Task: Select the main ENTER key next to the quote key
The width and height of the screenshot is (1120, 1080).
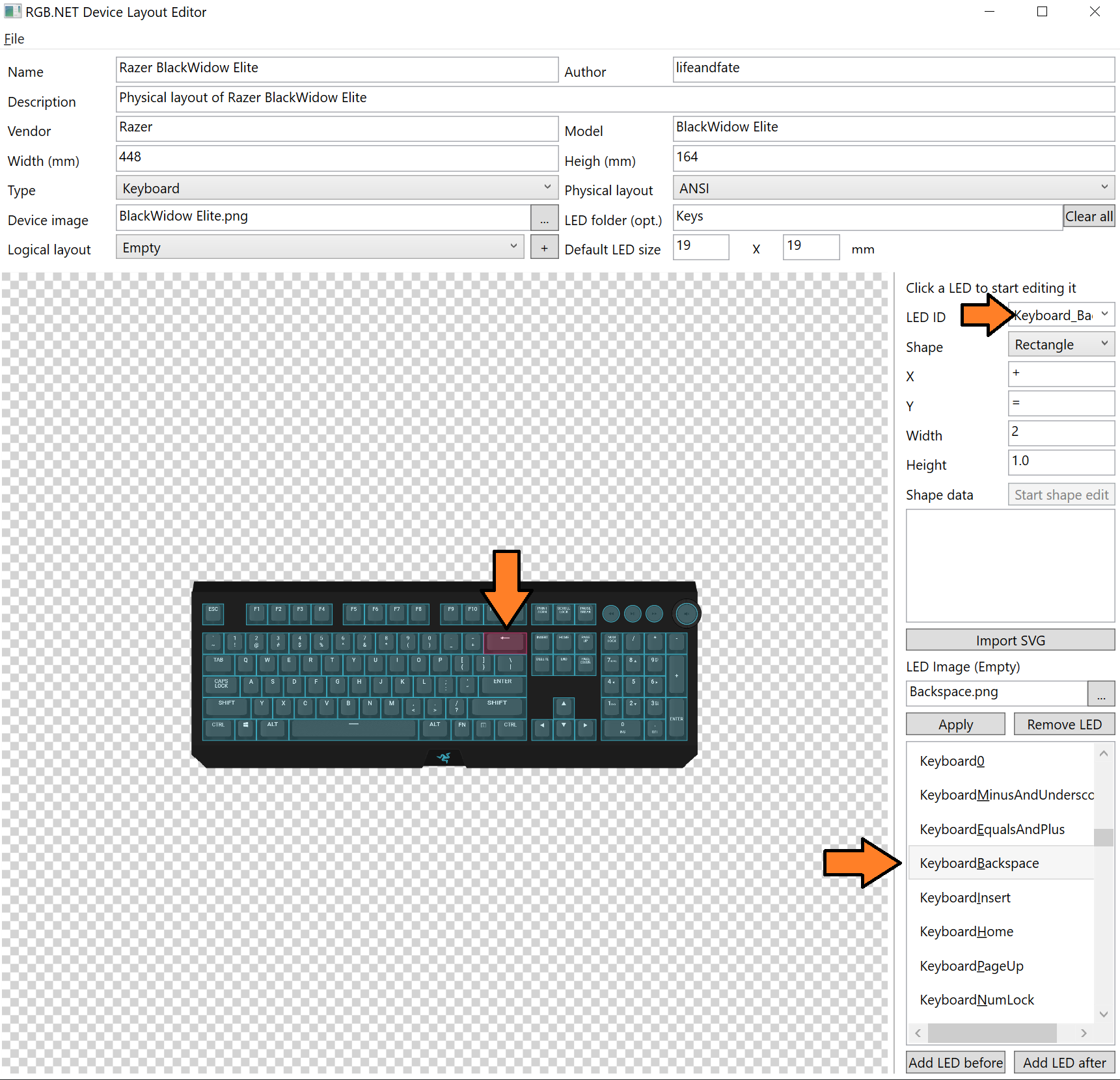Action: coord(502,685)
